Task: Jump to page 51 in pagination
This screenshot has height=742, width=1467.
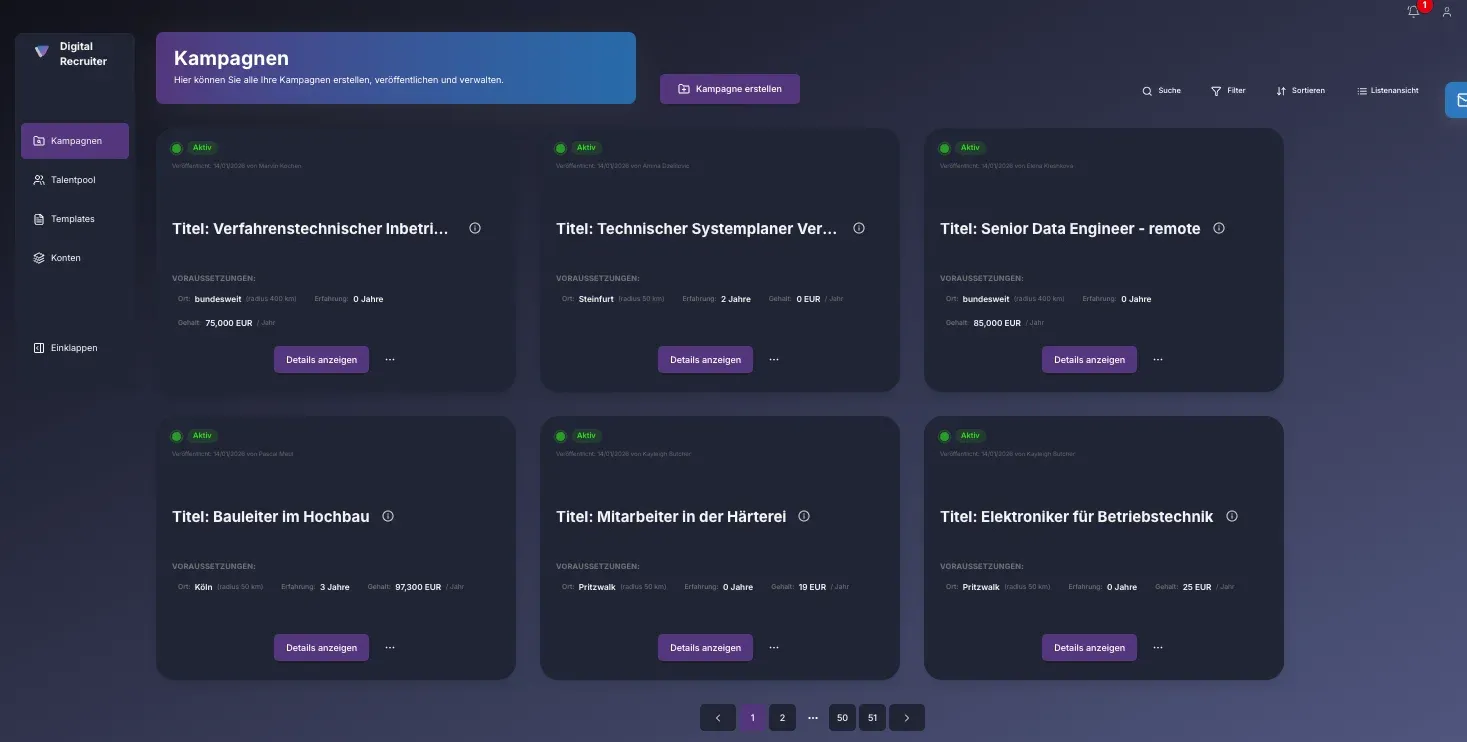Action: [871, 717]
